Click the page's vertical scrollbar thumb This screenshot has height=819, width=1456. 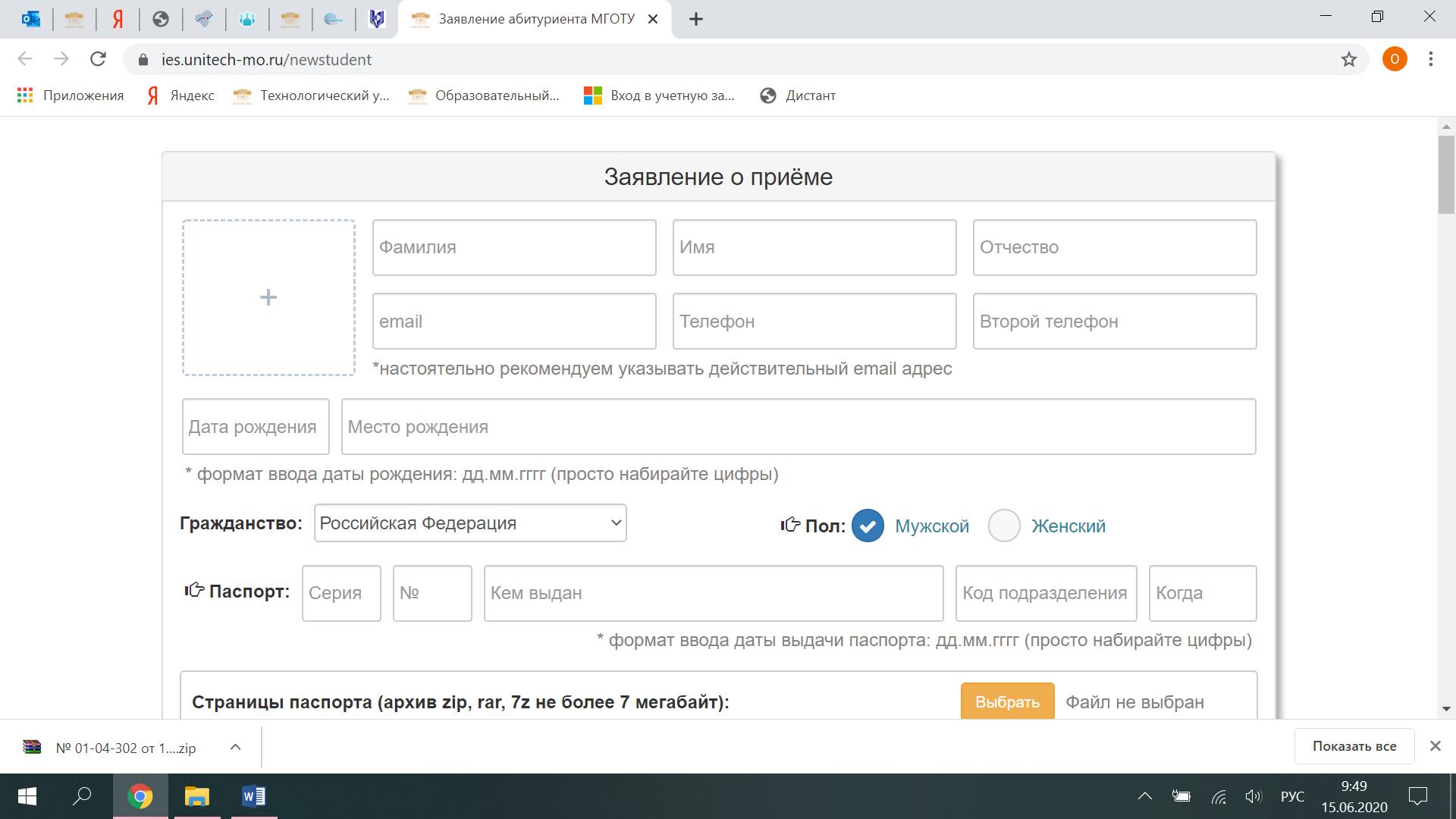coord(1446,174)
